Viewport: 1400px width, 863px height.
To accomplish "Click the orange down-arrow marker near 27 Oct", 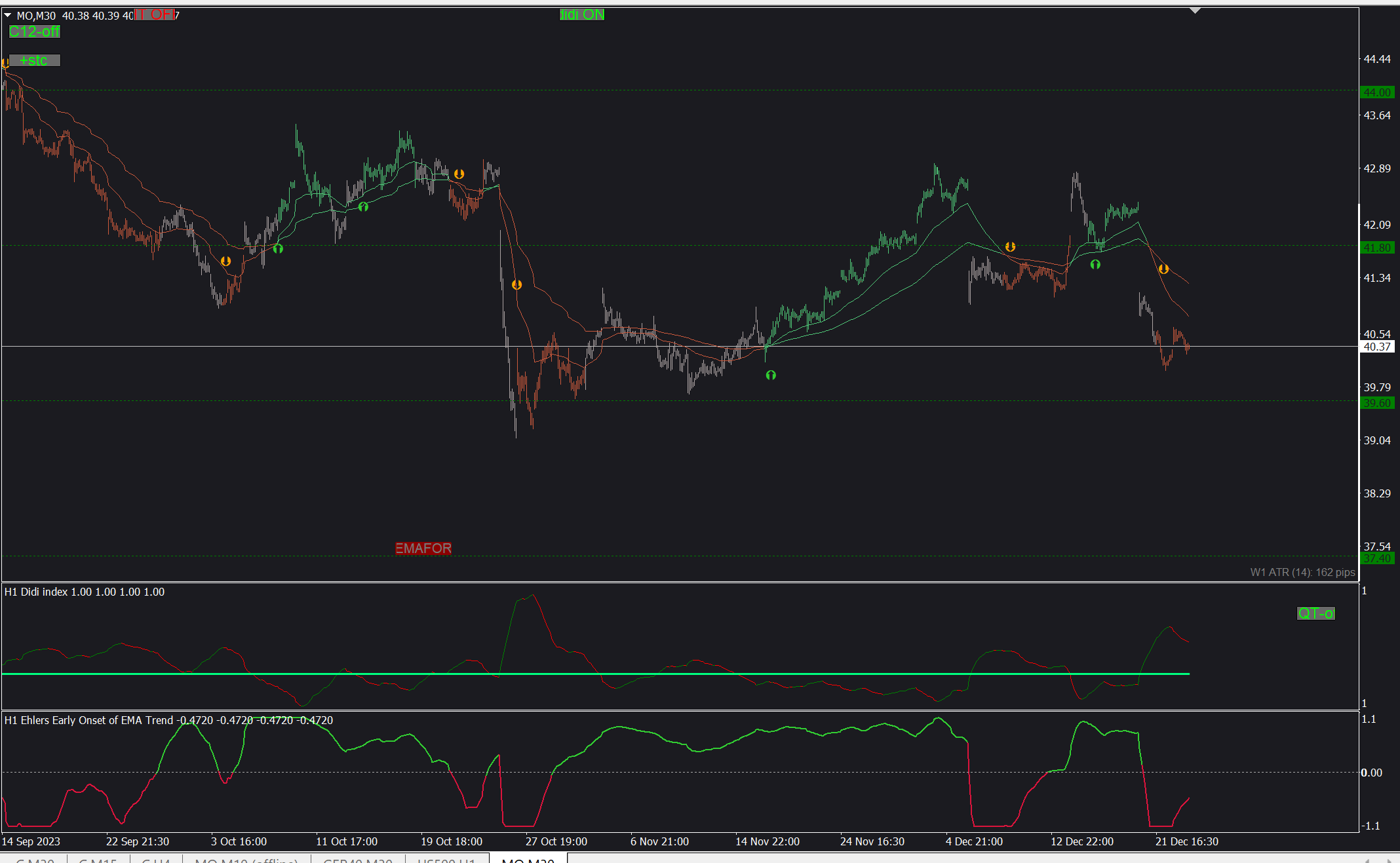I will pyautogui.click(x=516, y=284).
